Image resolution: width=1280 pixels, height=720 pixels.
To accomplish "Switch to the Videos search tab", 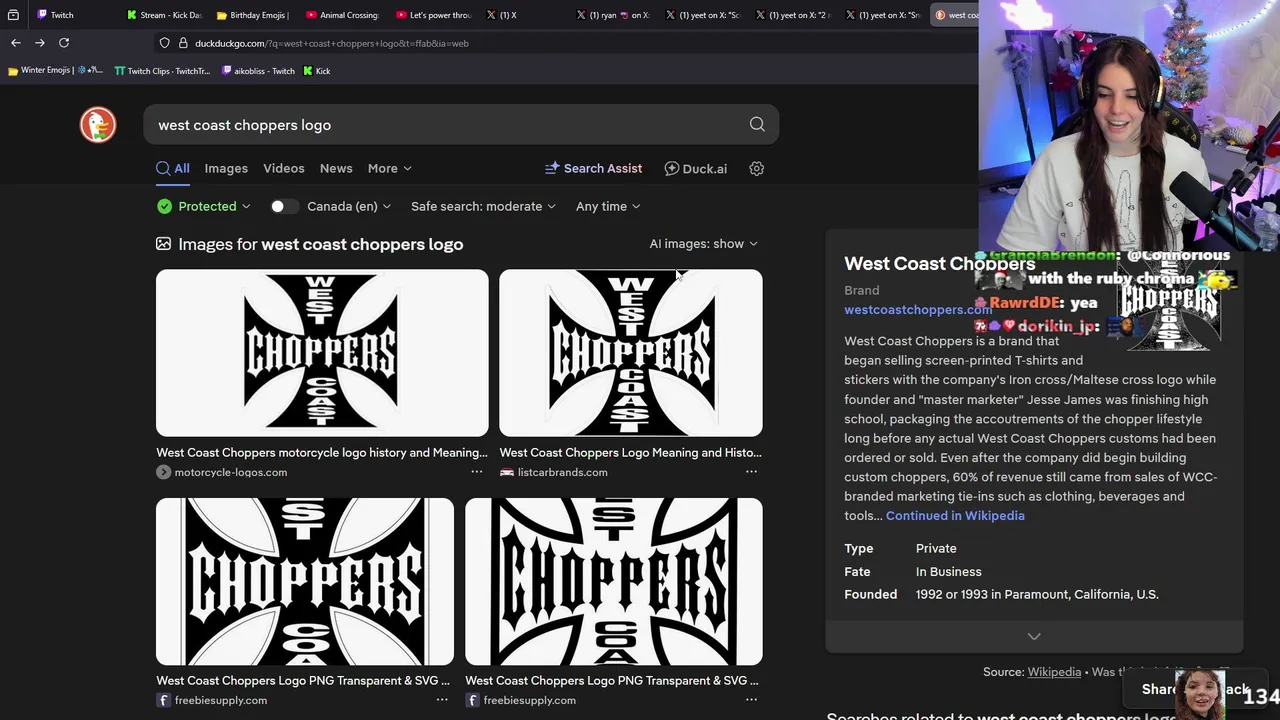I will [284, 168].
